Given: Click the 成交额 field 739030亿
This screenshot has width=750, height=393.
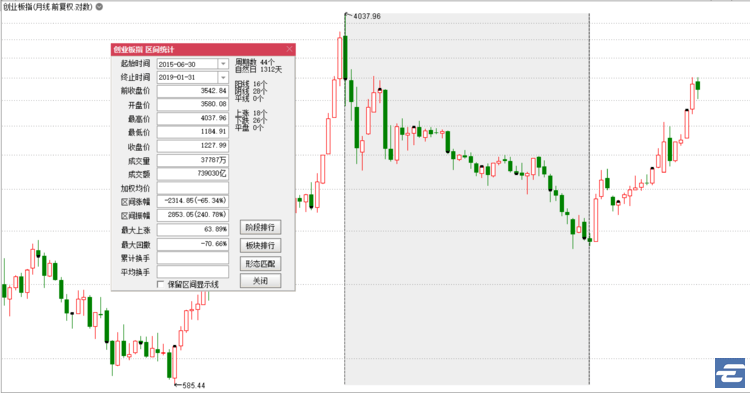Looking at the screenshot, I should [193, 174].
